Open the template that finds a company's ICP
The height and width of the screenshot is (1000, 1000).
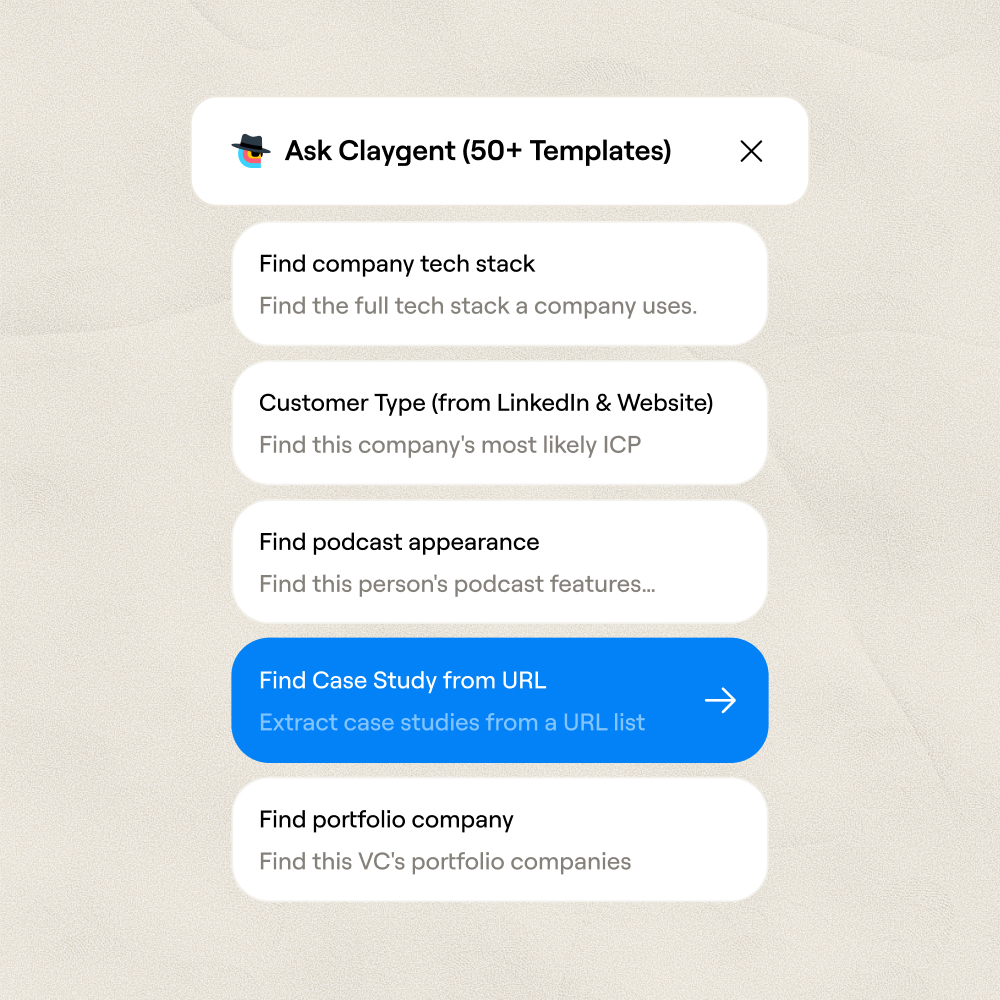499,423
